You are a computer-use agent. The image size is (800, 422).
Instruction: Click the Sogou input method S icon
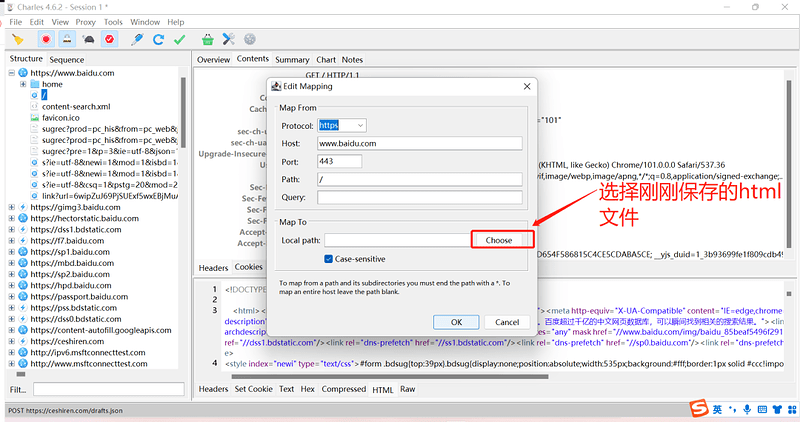699,409
